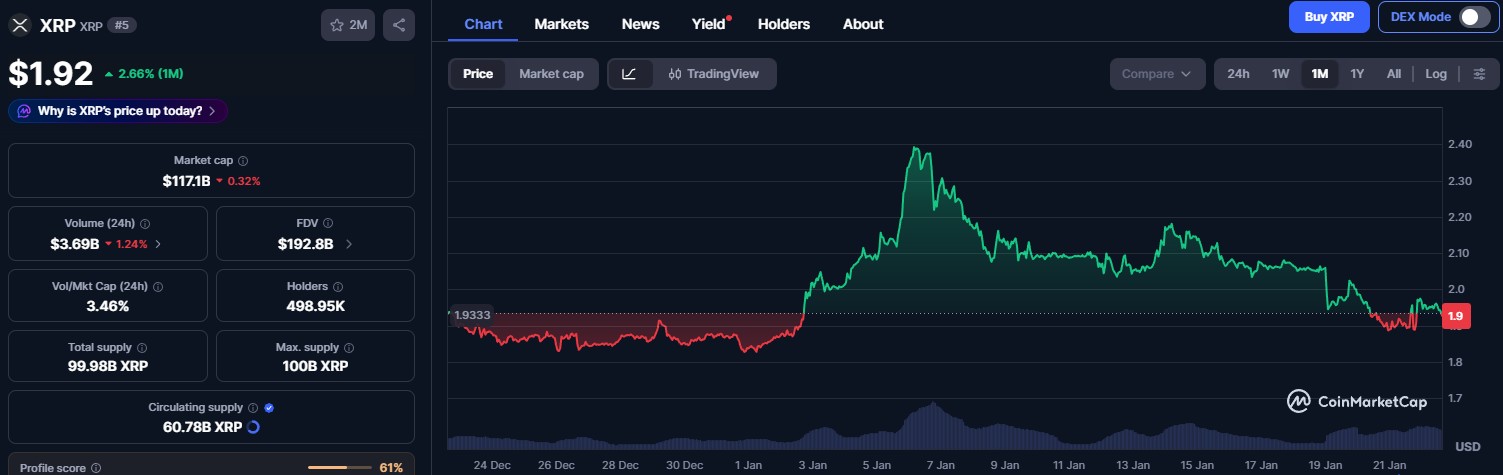Click the $117.1B market cap value
This screenshot has height=475, width=1503.
[x=187, y=181]
